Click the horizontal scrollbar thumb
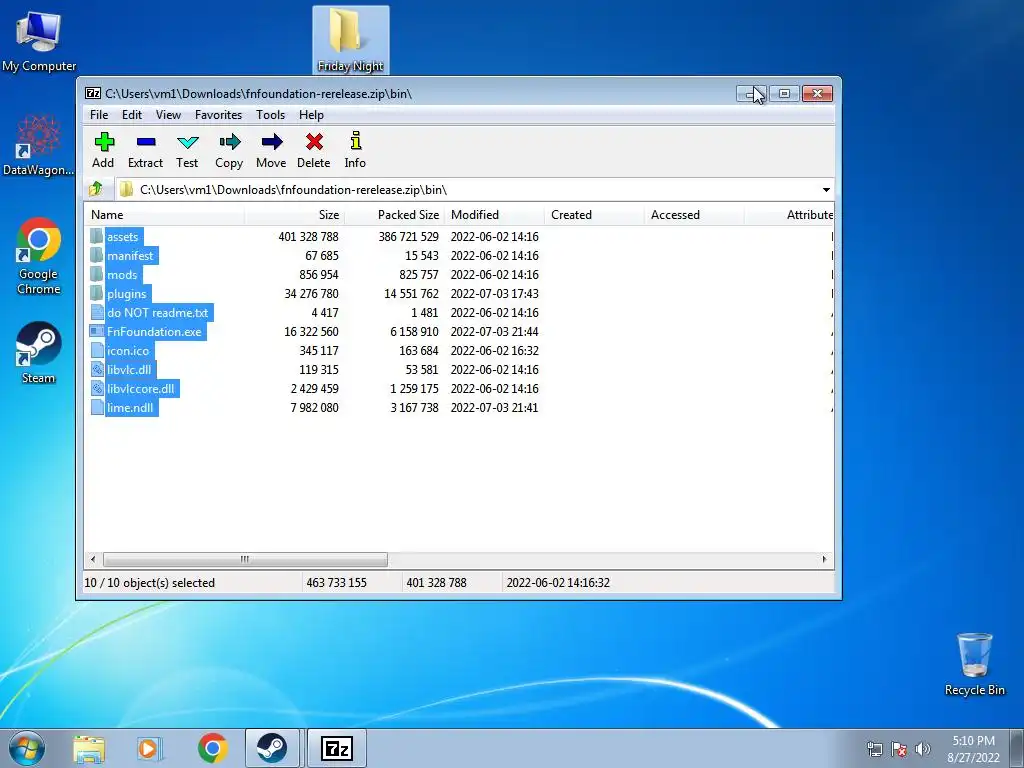 pyautogui.click(x=245, y=559)
